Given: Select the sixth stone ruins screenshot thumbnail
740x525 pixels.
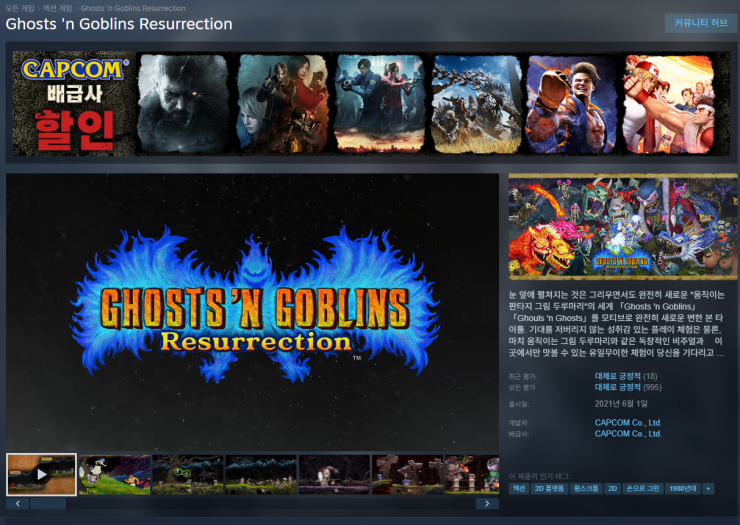Looking at the screenshot, I should pos(407,474).
